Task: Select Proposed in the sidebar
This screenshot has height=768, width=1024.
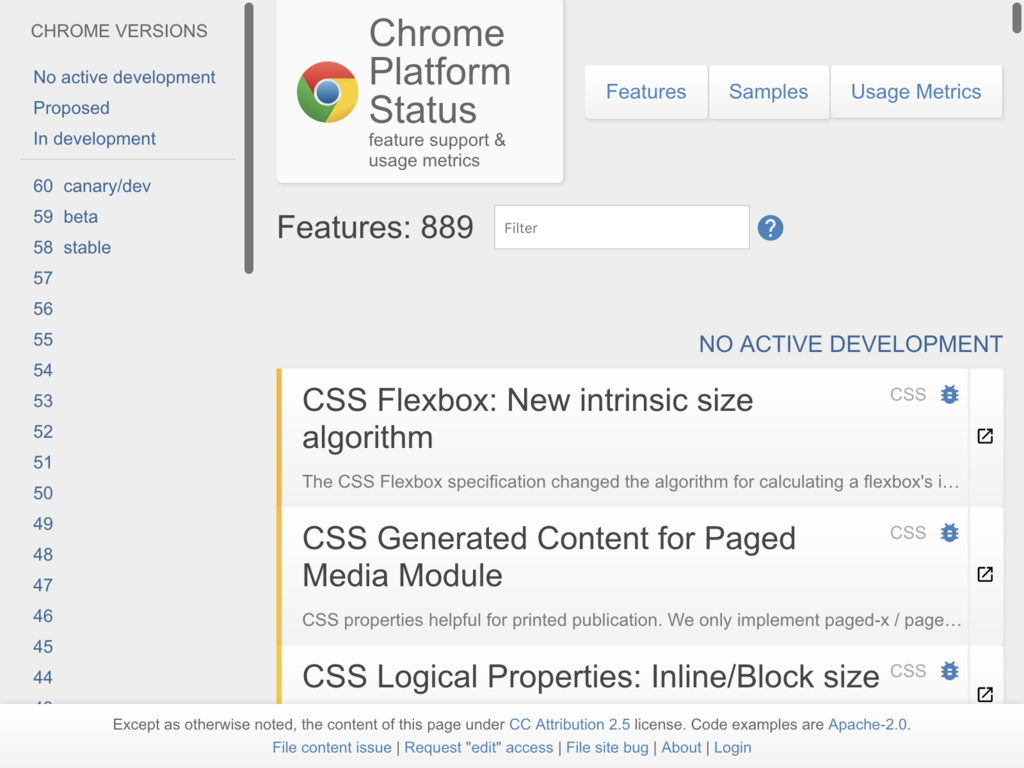Action: pyautogui.click(x=71, y=108)
